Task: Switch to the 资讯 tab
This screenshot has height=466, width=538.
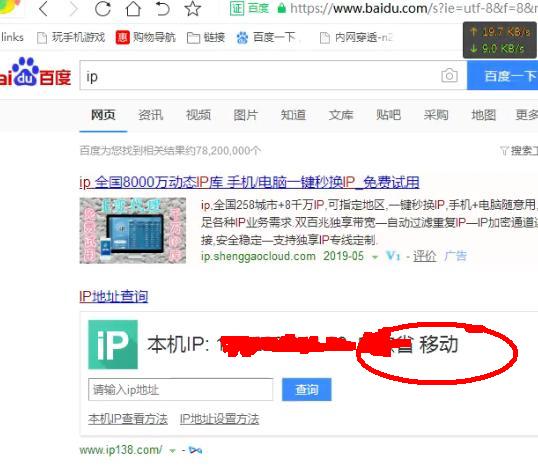Action: [x=151, y=115]
